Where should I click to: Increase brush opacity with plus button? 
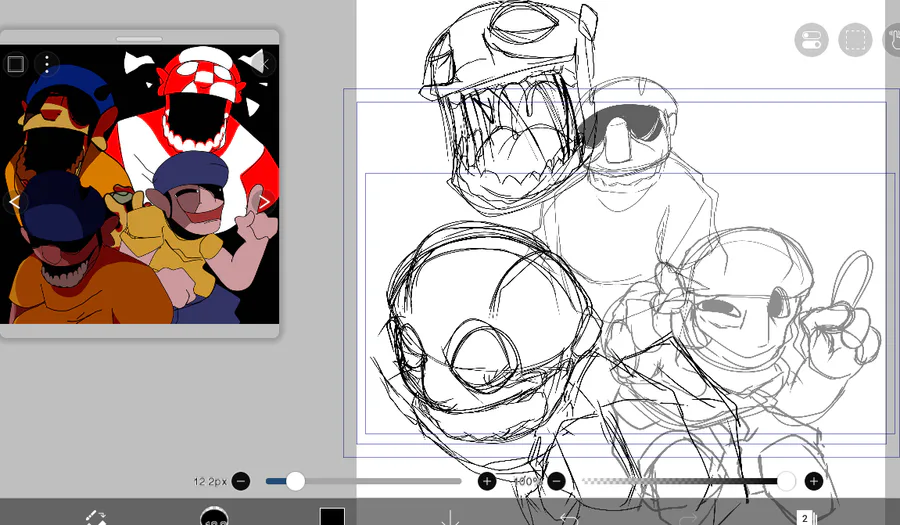pyautogui.click(x=813, y=481)
